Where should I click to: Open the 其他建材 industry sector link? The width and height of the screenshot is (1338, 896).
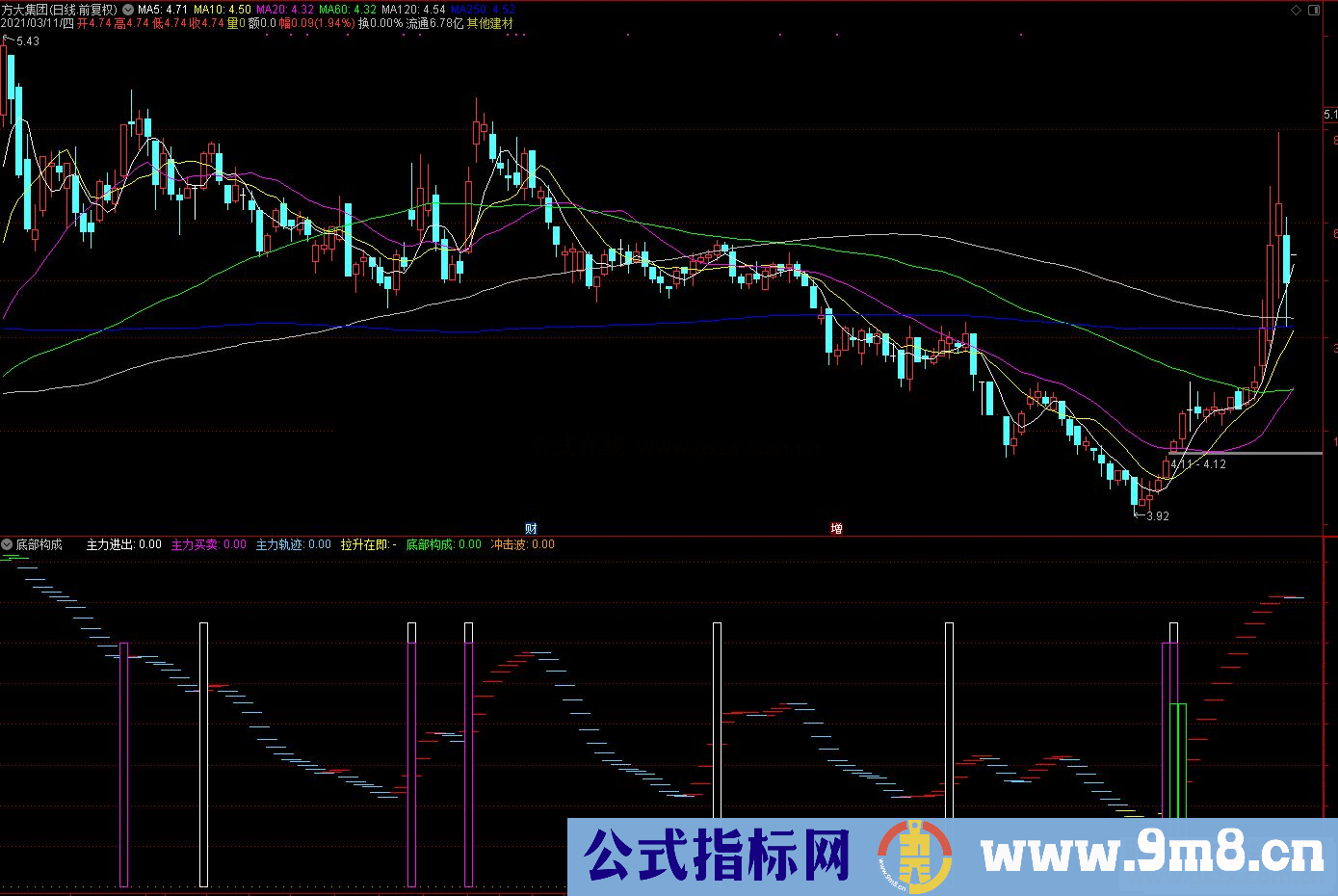487,22
